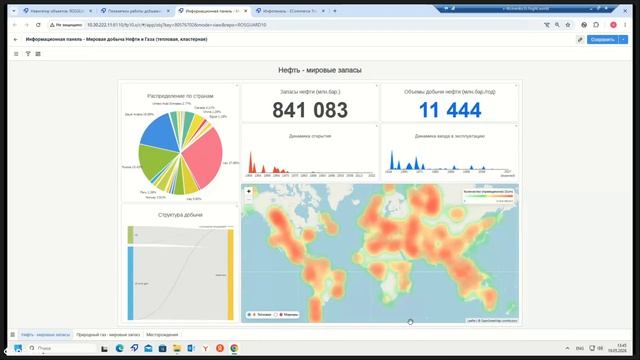Open the browser tab search dropdown
Image resolution: width=640 pixels, height=360 pixels.
[x=13, y=11]
